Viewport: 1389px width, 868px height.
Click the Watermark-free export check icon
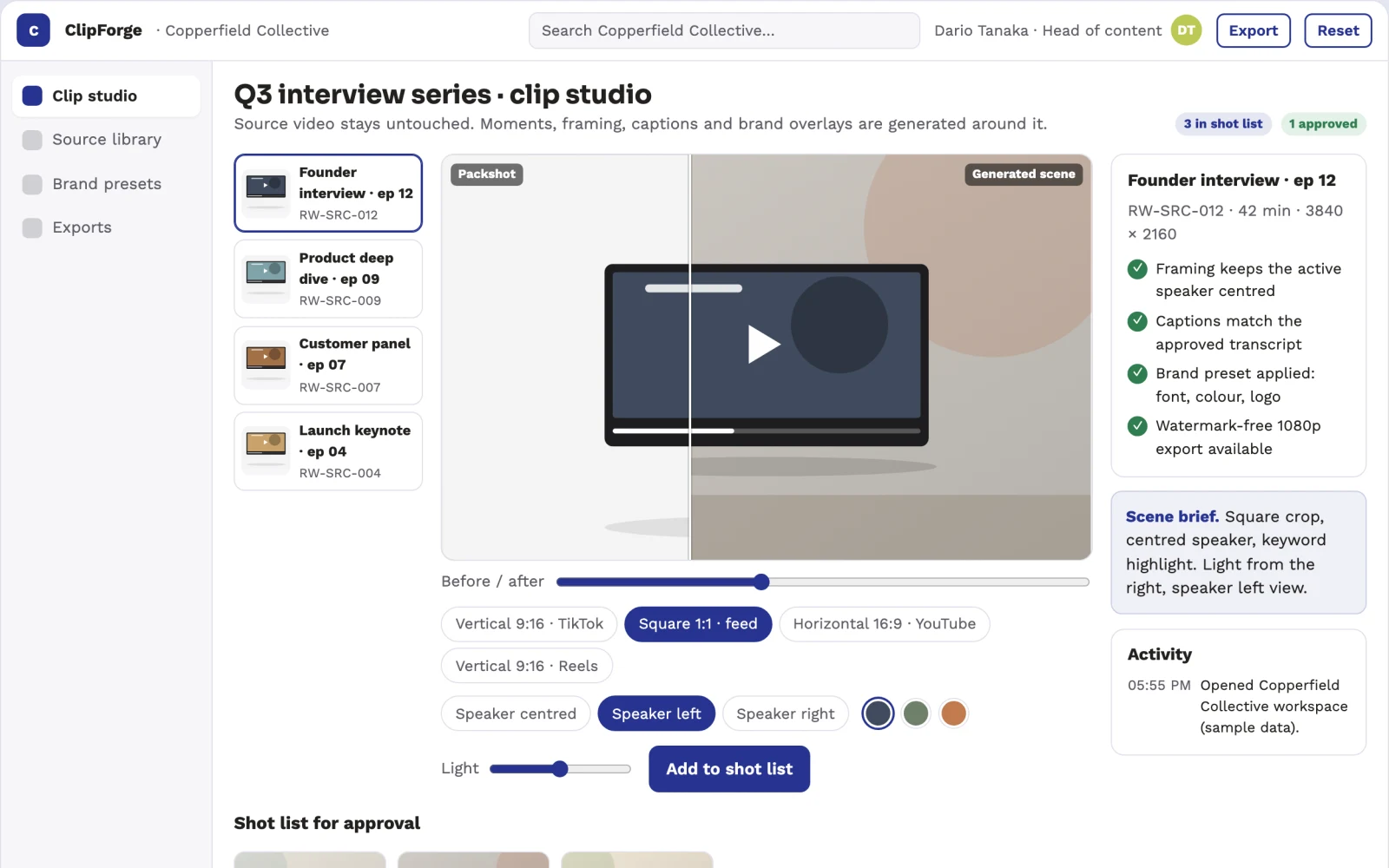[1137, 425]
